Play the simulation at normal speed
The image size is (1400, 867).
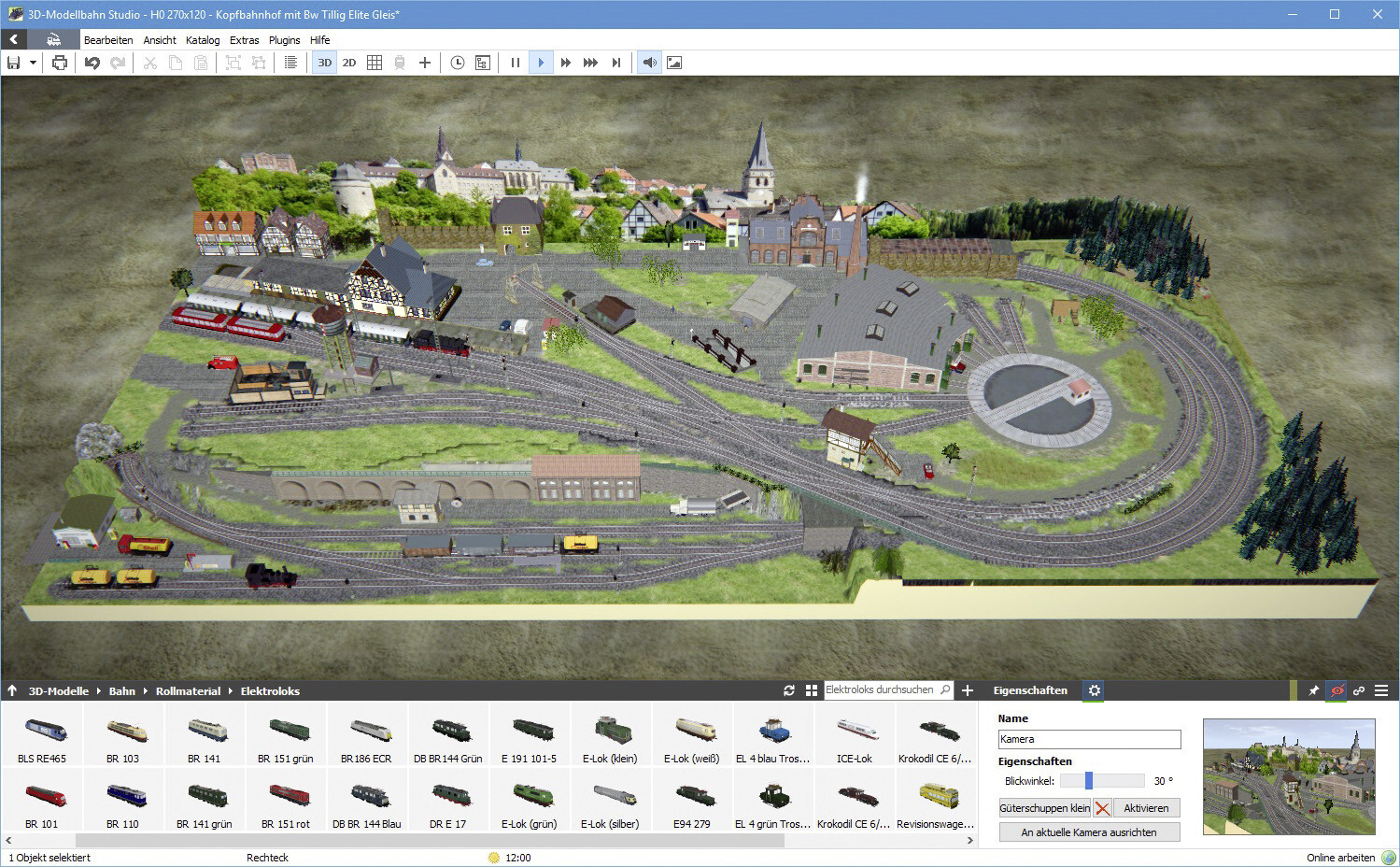(541, 63)
